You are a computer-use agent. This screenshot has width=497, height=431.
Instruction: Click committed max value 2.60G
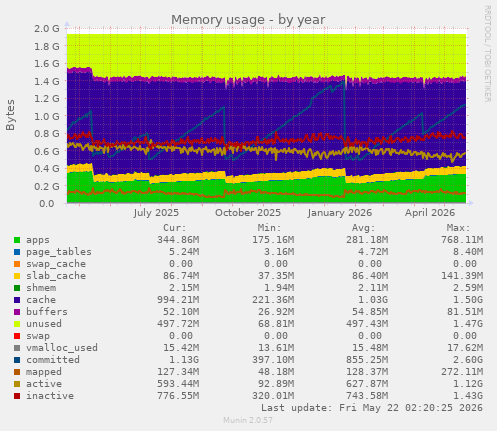468,360
